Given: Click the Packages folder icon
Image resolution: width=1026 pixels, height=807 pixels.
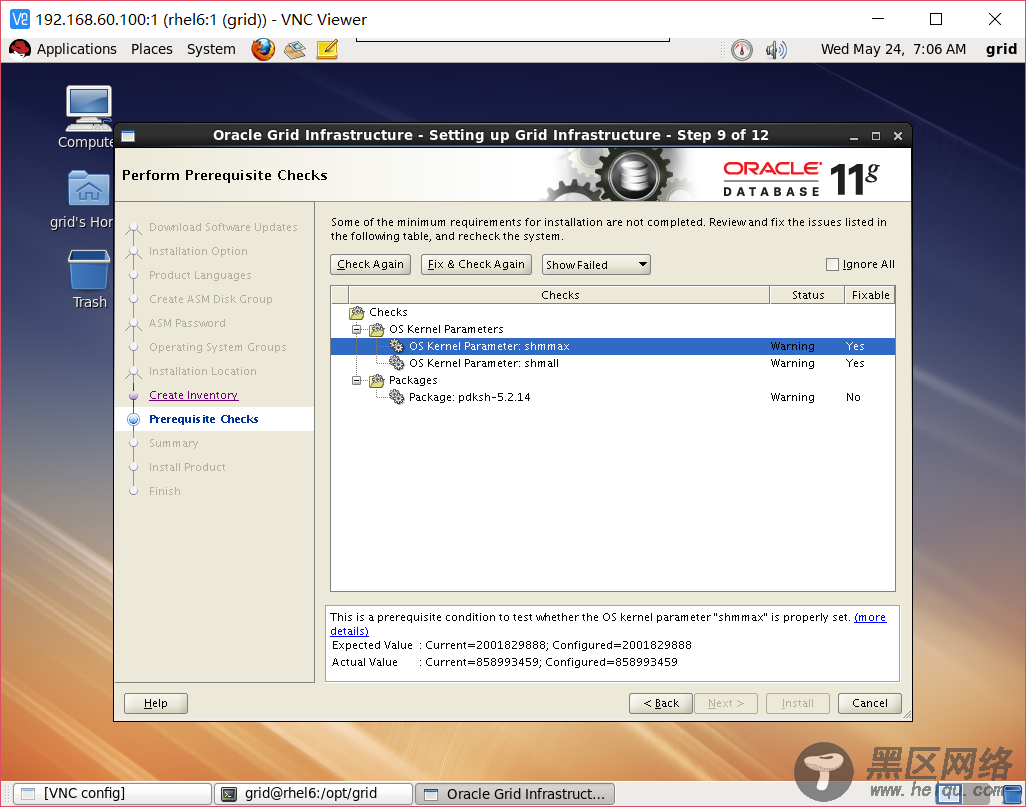Looking at the screenshot, I should [x=377, y=380].
